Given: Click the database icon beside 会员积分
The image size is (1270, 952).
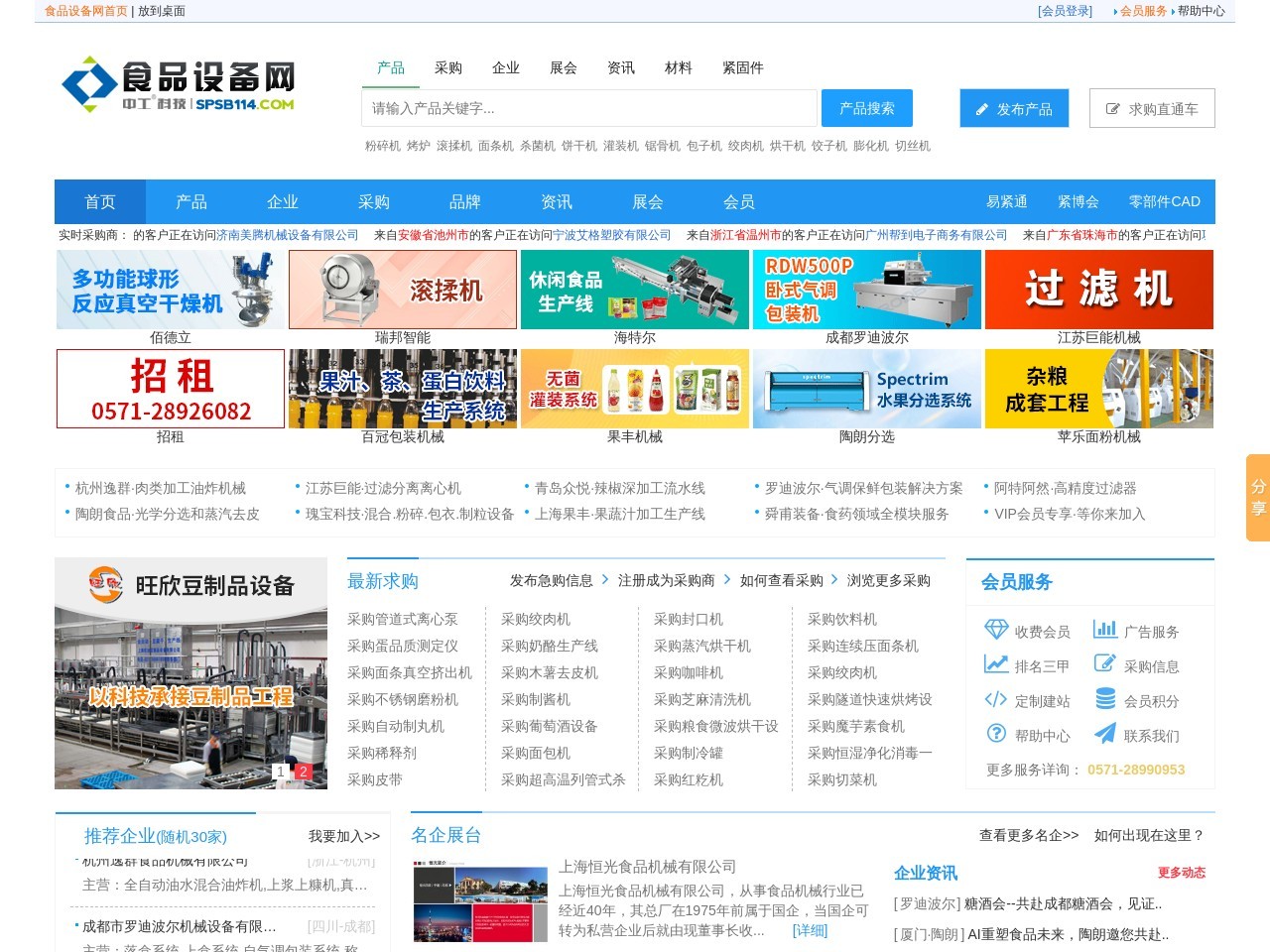Looking at the screenshot, I should [x=1105, y=699].
